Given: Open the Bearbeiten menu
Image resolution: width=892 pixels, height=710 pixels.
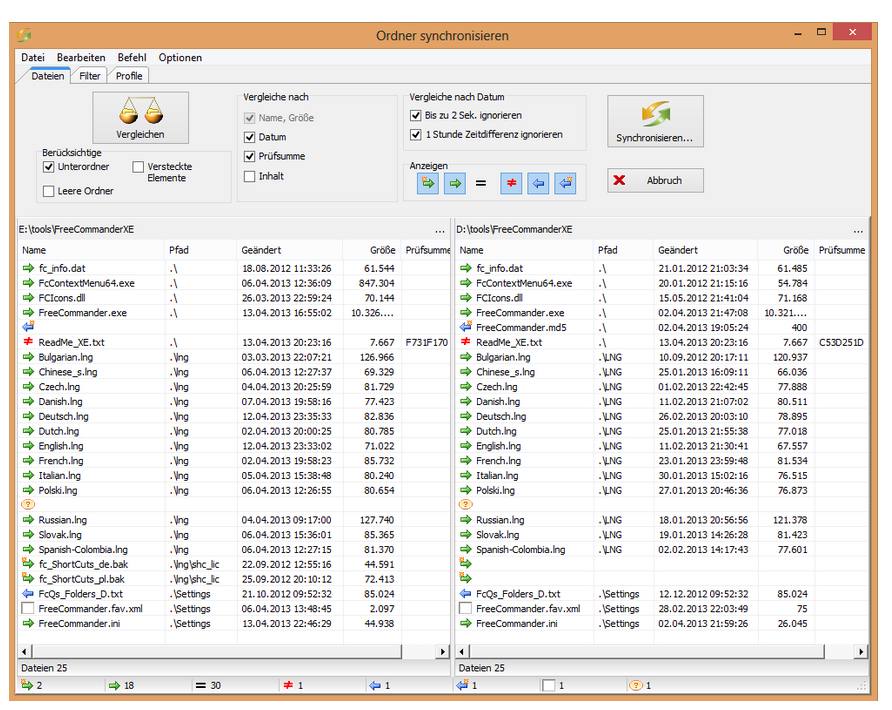Looking at the screenshot, I should [x=81, y=57].
